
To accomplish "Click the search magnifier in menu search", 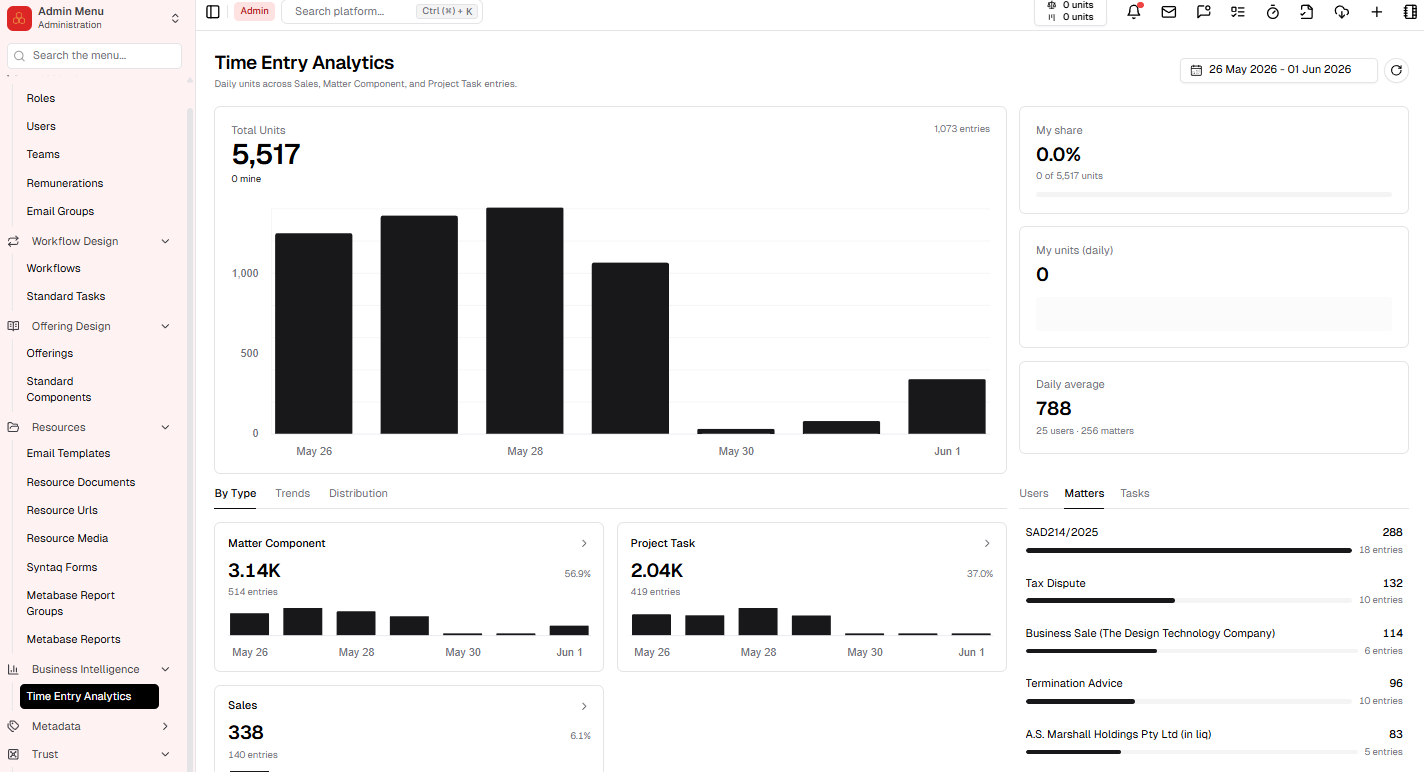I will click(21, 56).
